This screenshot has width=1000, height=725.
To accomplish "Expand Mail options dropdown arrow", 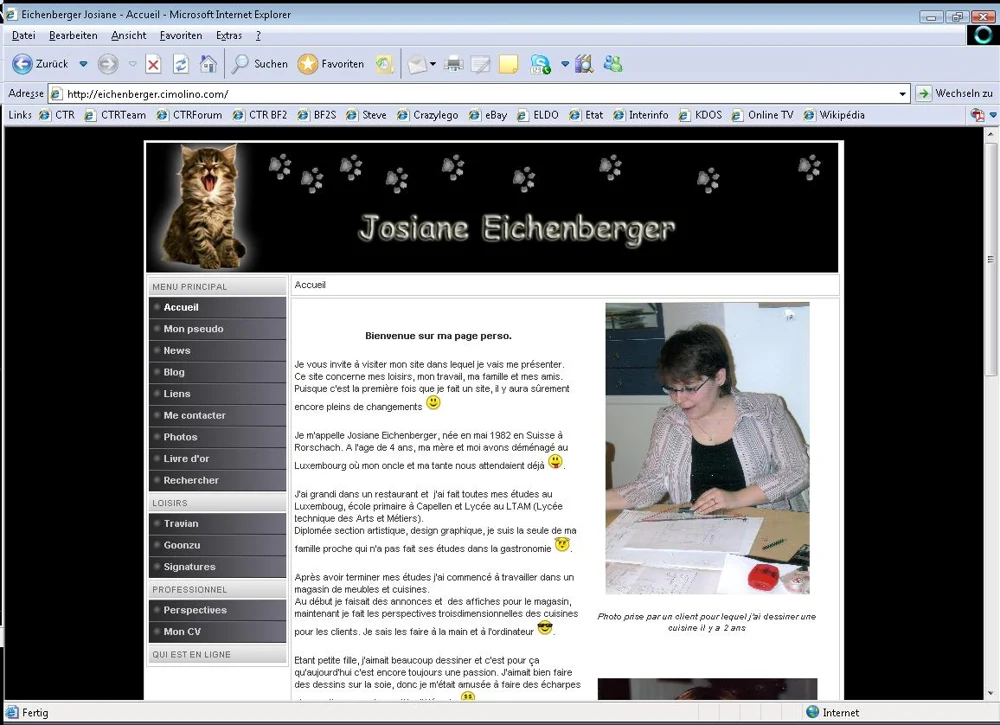I will point(433,64).
